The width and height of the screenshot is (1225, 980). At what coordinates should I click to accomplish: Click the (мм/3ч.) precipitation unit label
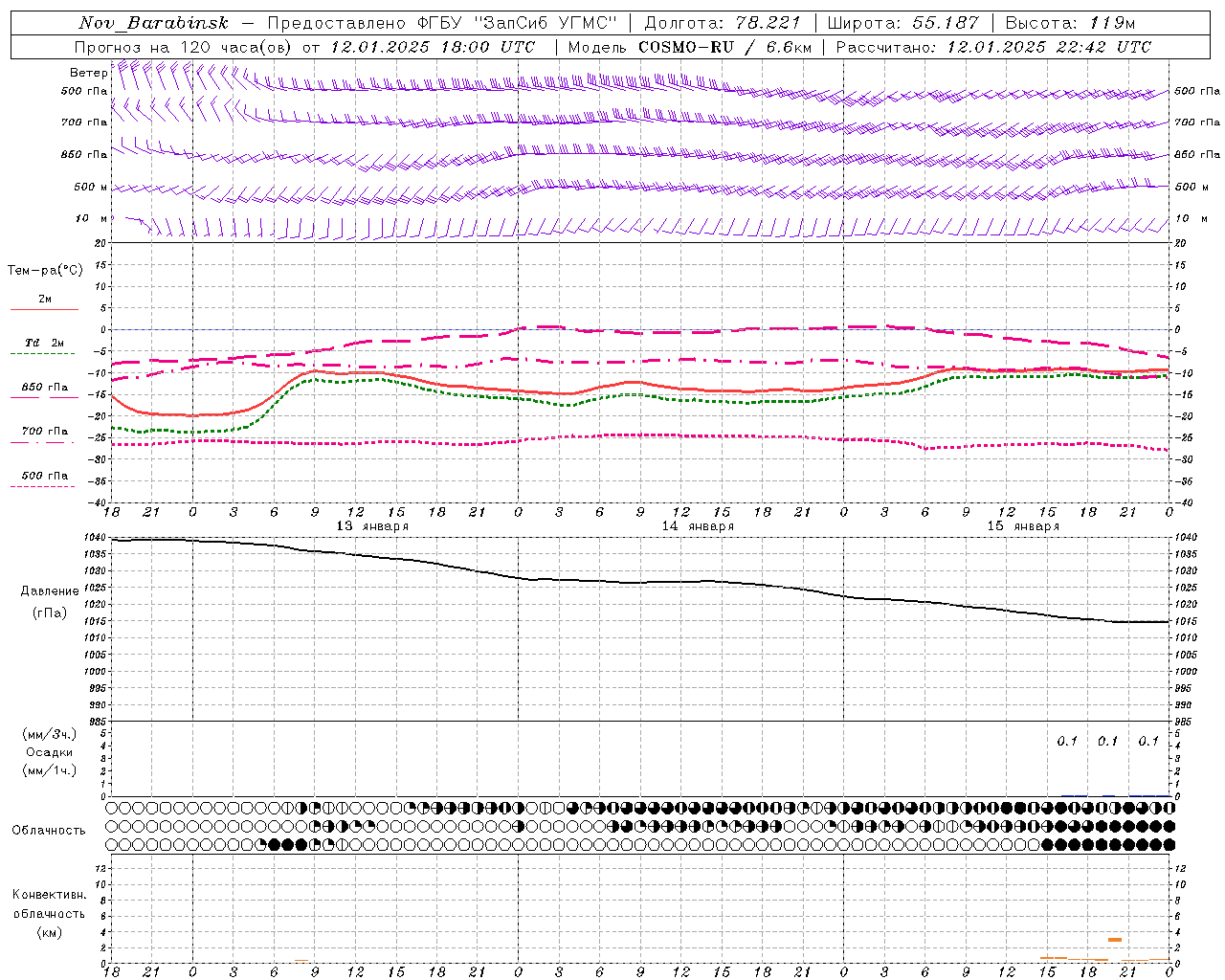click(x=50, y=734)
